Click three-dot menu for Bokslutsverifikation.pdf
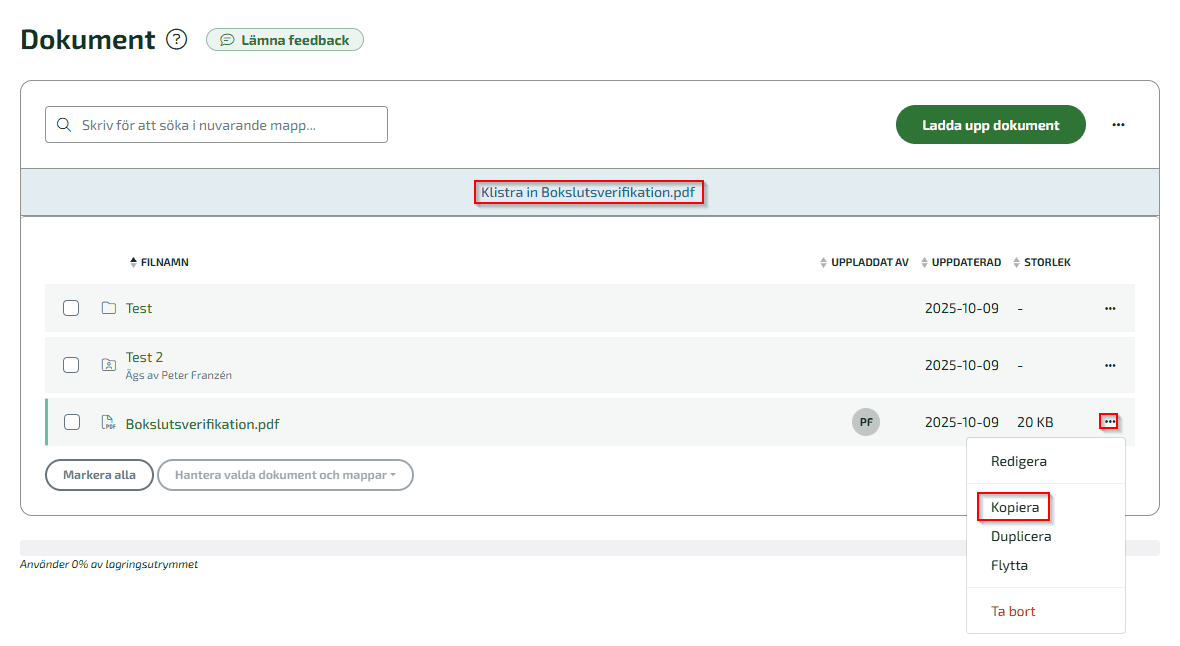Image resolution: width=1180 pixels, height=646 pixels. [x=1109, y=422]
